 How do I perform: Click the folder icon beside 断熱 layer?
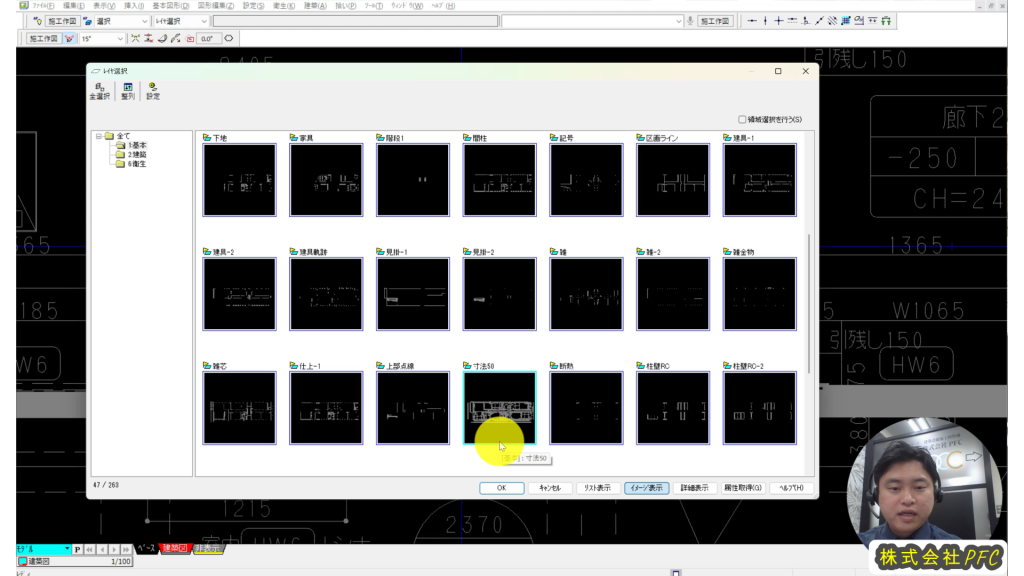554,366
